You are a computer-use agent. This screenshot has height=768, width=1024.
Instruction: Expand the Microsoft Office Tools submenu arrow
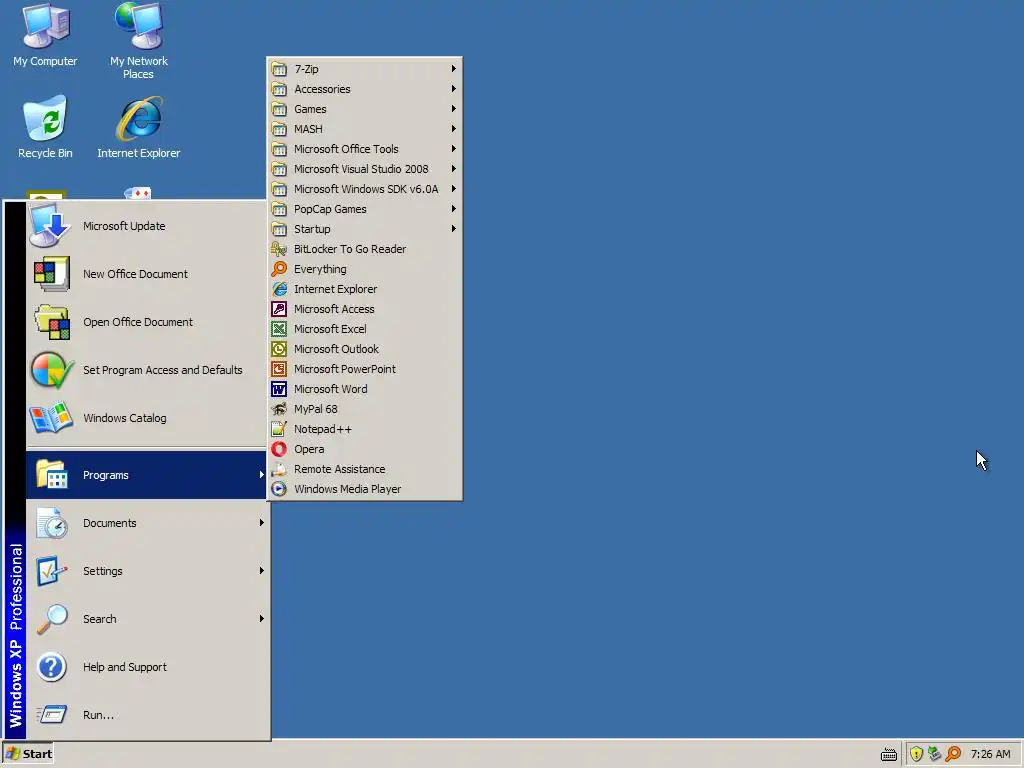click(453, 149)
